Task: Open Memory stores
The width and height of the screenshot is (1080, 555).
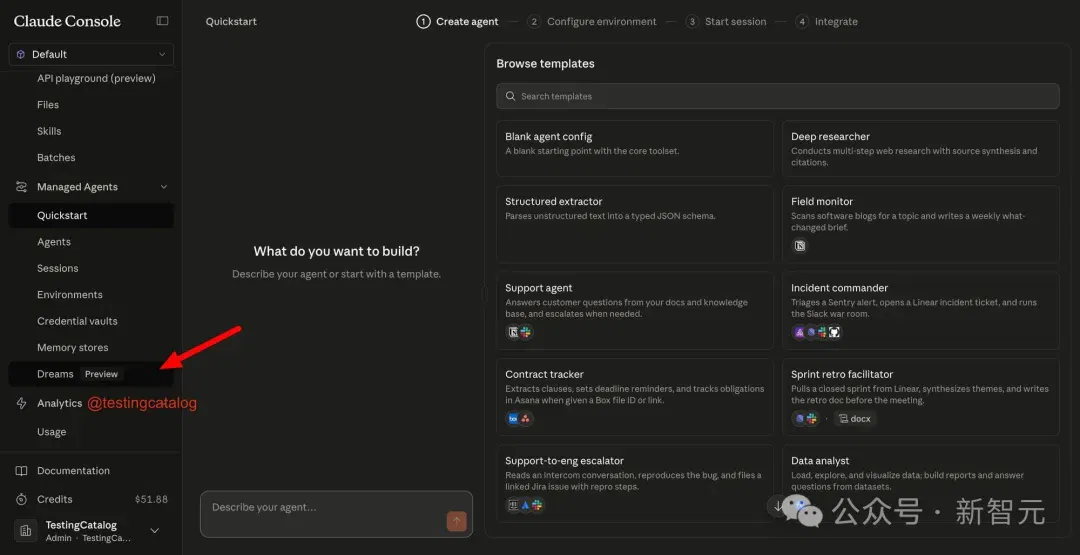Action: (72, 348)
